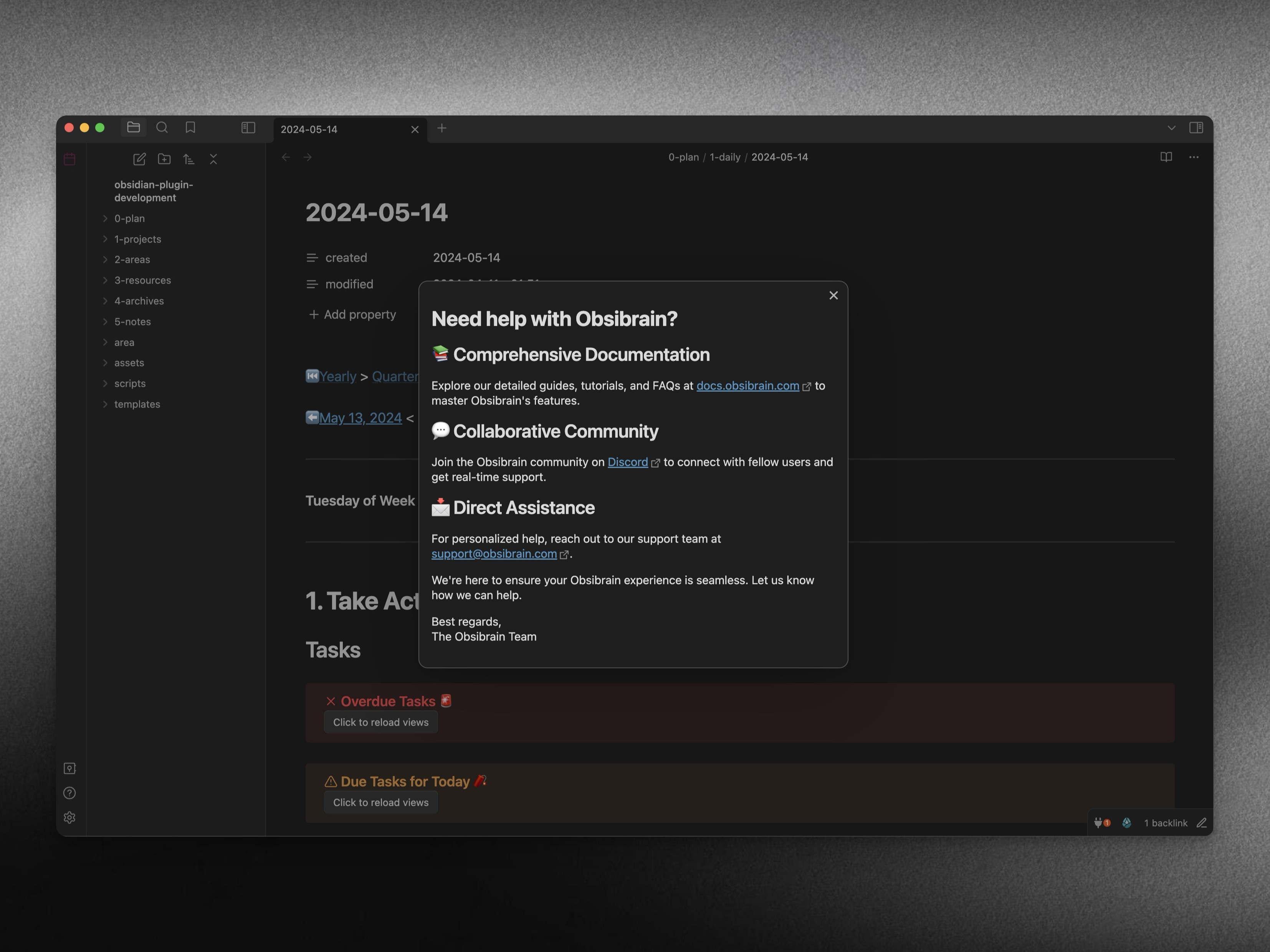The width and height of the screenshot is (1270, 952).
Task: Collapse all folders icon
Action: pos(213,159)
